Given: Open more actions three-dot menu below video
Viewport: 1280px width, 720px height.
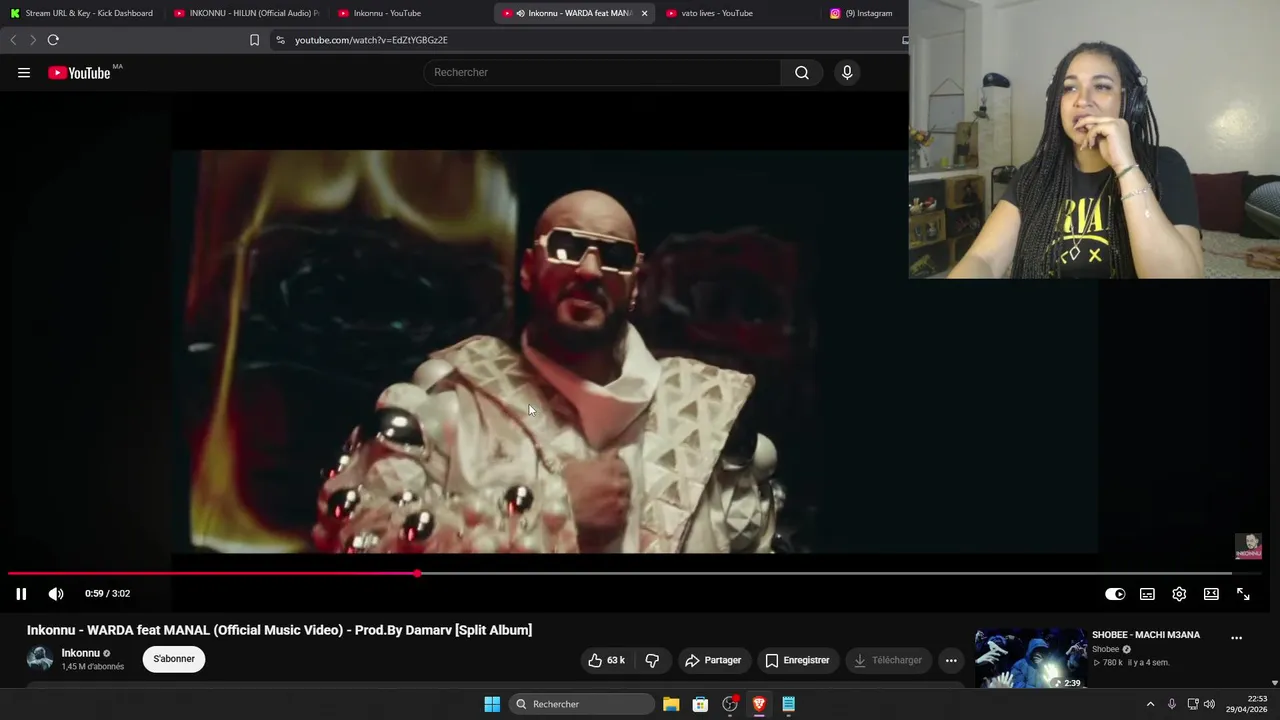Looking at the screenshot, I should coord(951,660).
